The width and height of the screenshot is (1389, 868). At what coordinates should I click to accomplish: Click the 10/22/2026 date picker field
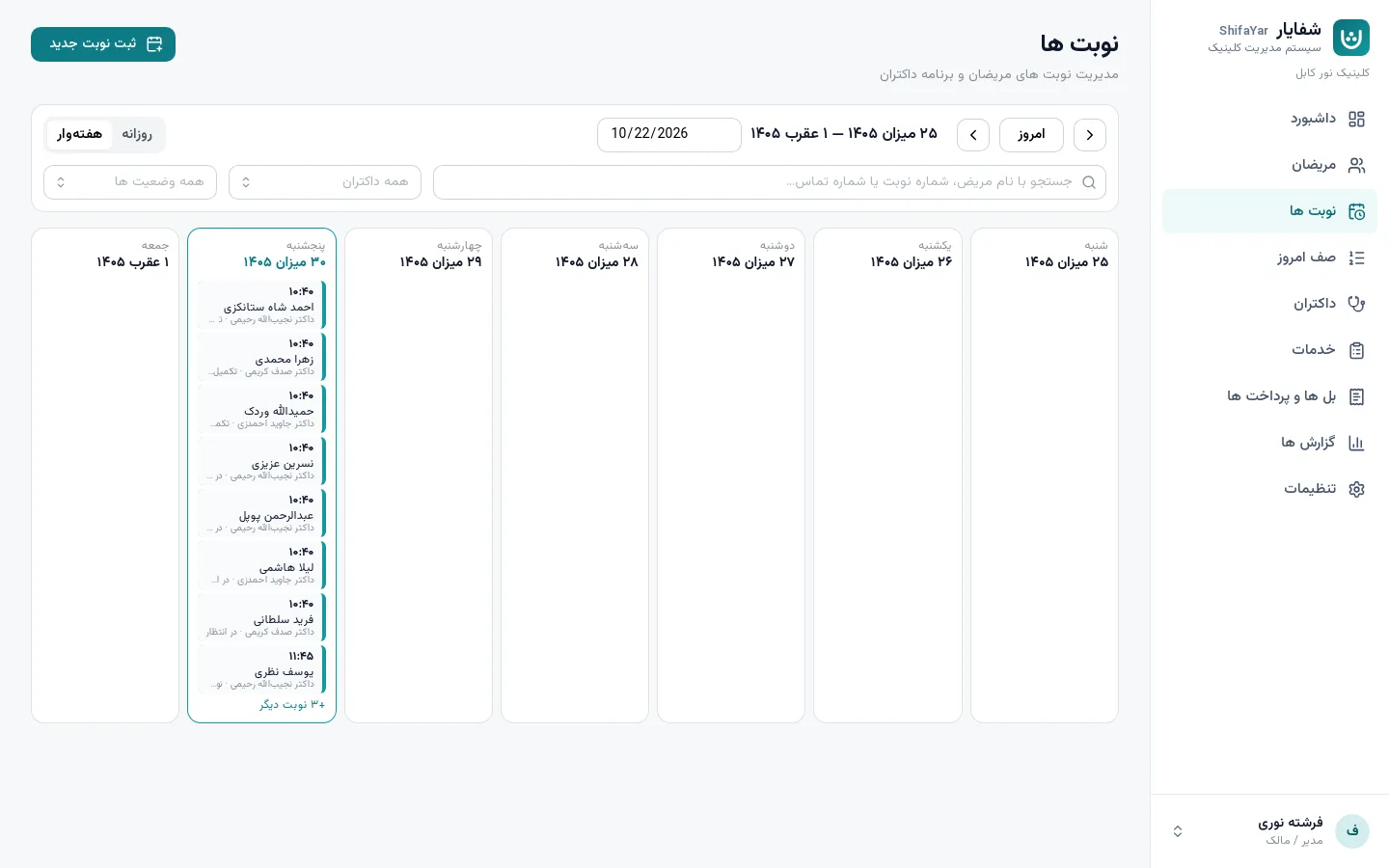pos(669,135)
